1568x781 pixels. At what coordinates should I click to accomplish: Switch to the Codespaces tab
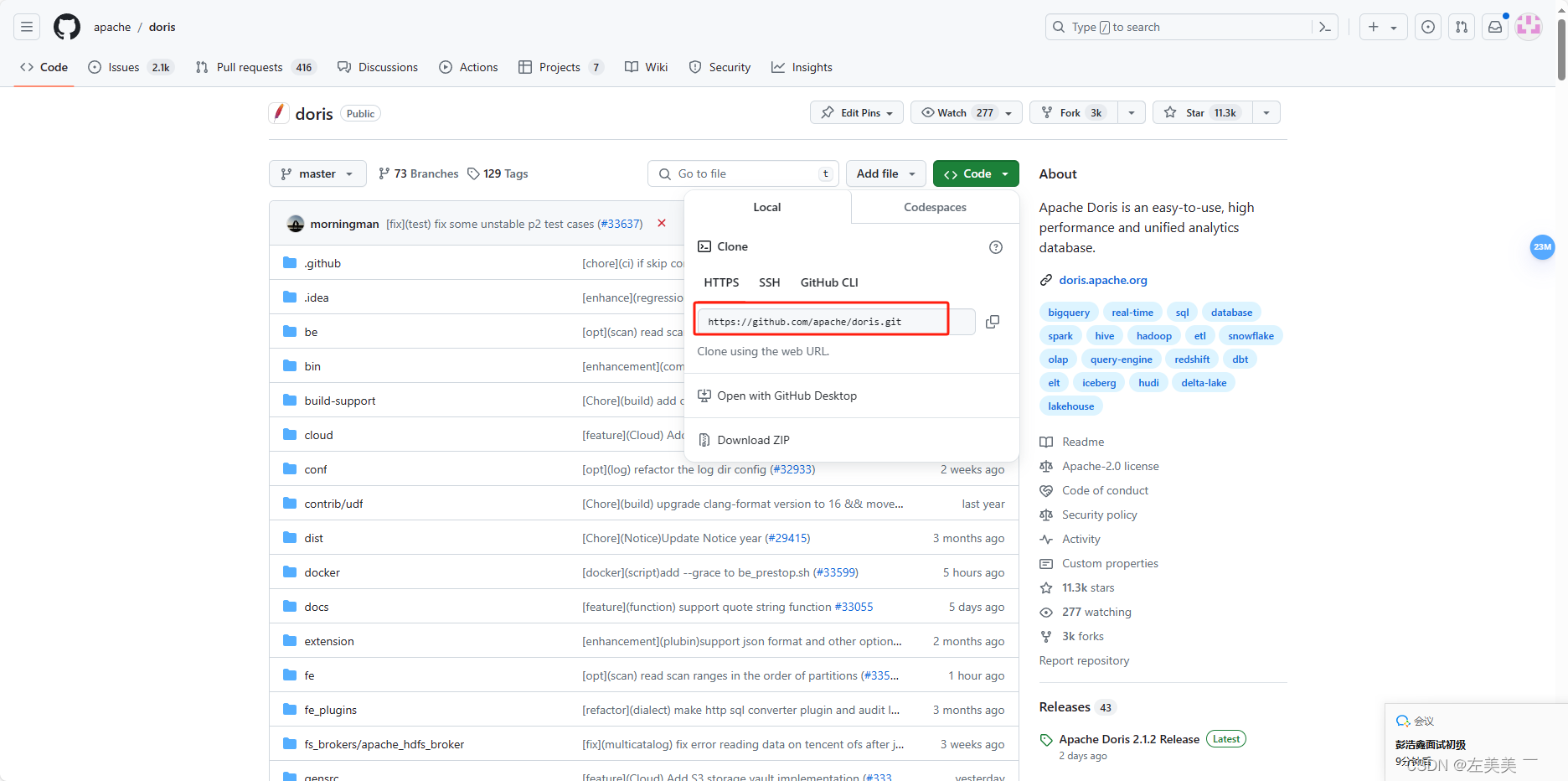pos(934,207)
